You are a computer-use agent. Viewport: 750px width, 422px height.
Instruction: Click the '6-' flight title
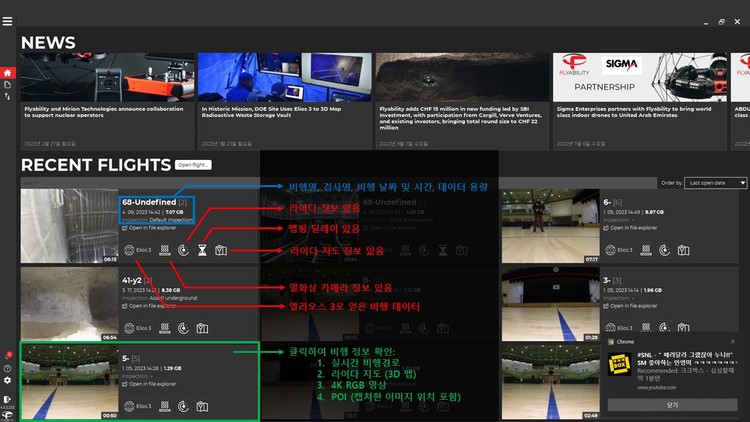pos(607,202)
